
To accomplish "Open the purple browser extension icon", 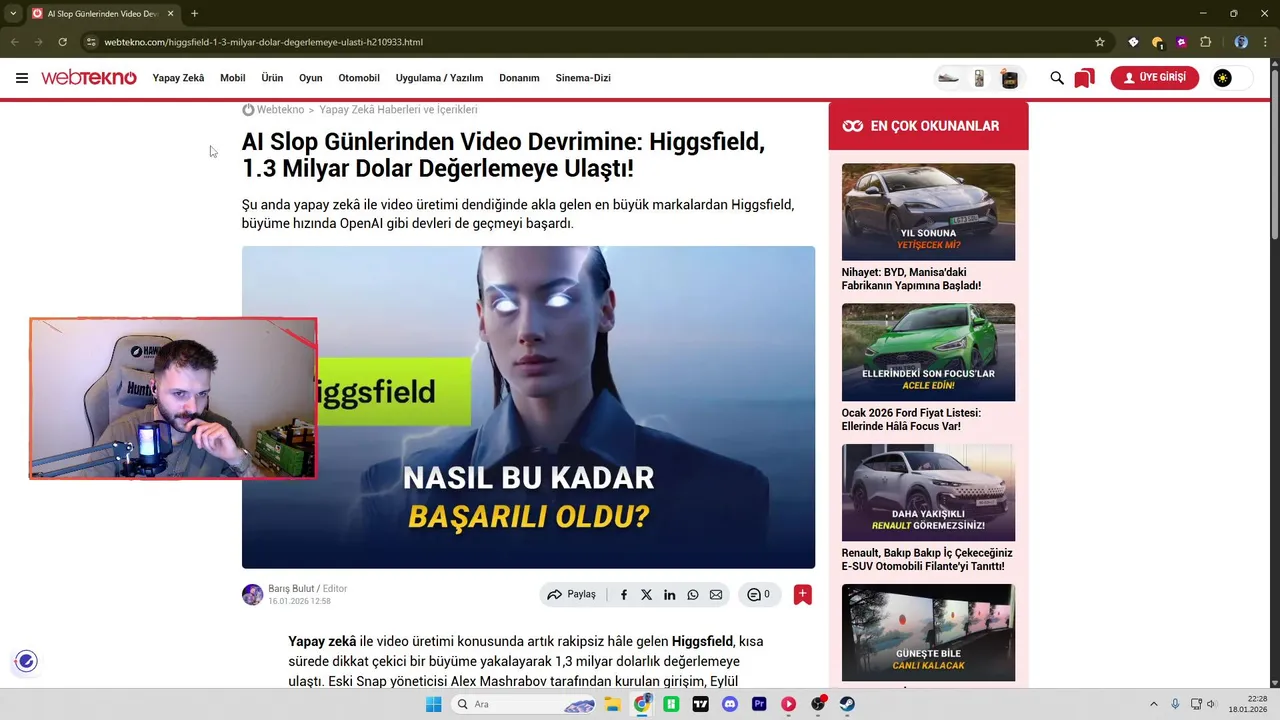I will coord(1181,42).
